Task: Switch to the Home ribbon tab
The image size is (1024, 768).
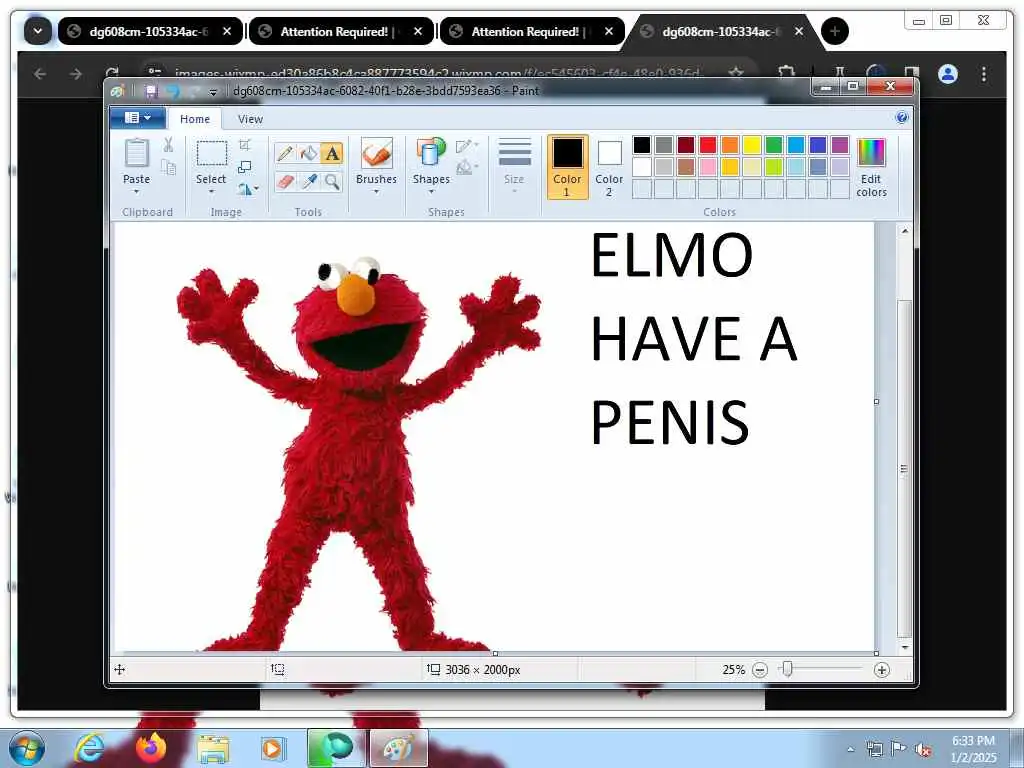Action: [195, 119]
